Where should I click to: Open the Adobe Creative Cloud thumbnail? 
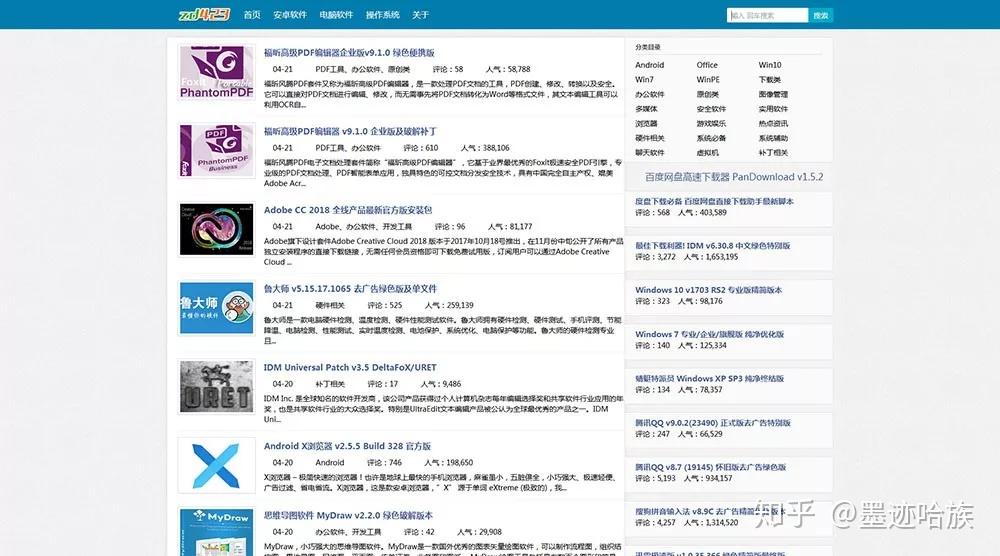pos(216,230)
